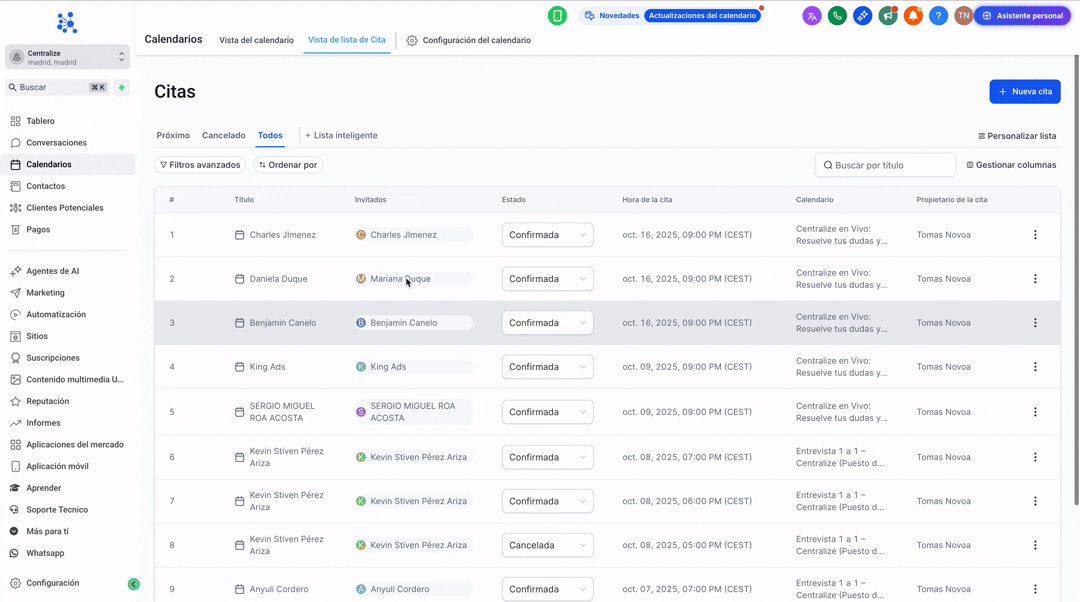The image size is (1080, 602).
Task: Open the Centralize account switcher
Action: pos(67,57)
